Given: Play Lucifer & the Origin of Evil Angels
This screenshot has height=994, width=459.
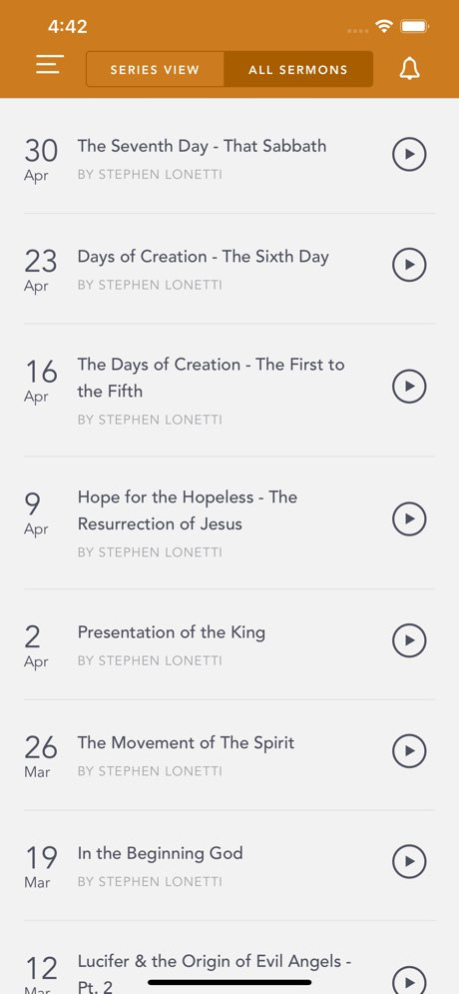Looking at the screenshot, I should pos(409,979).
